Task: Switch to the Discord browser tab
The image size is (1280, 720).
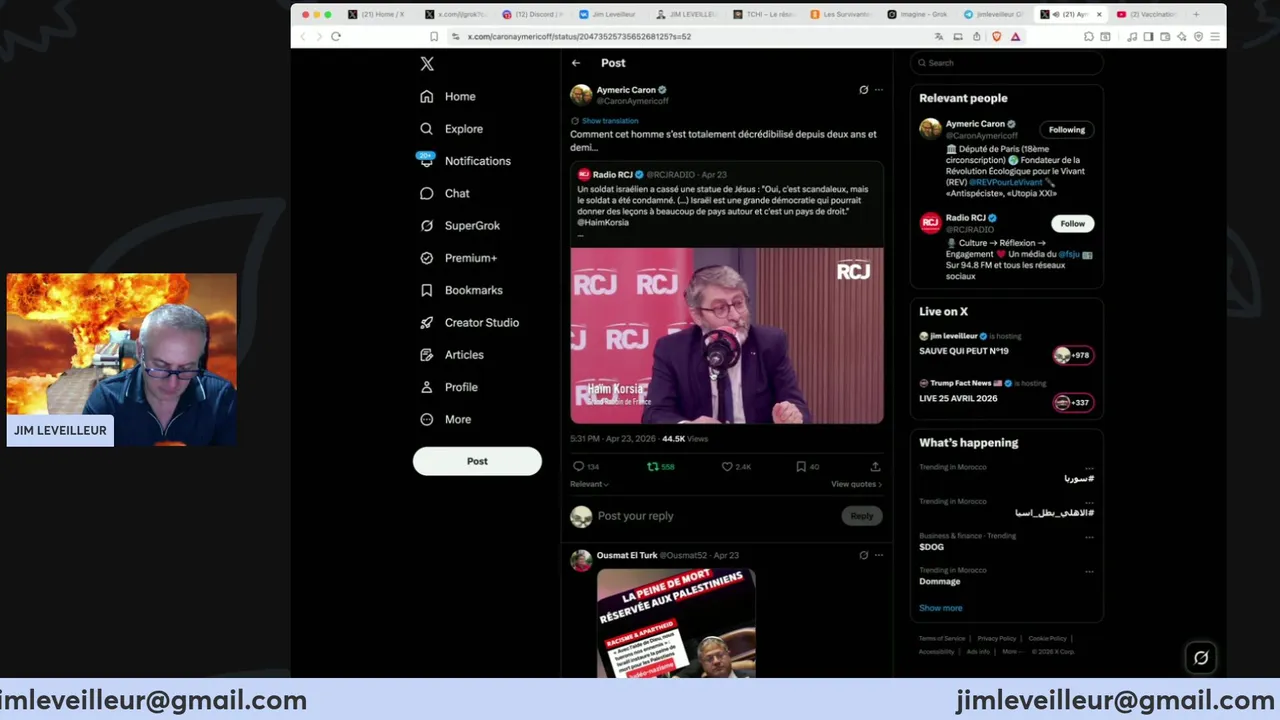Action: tap(533, 14)
